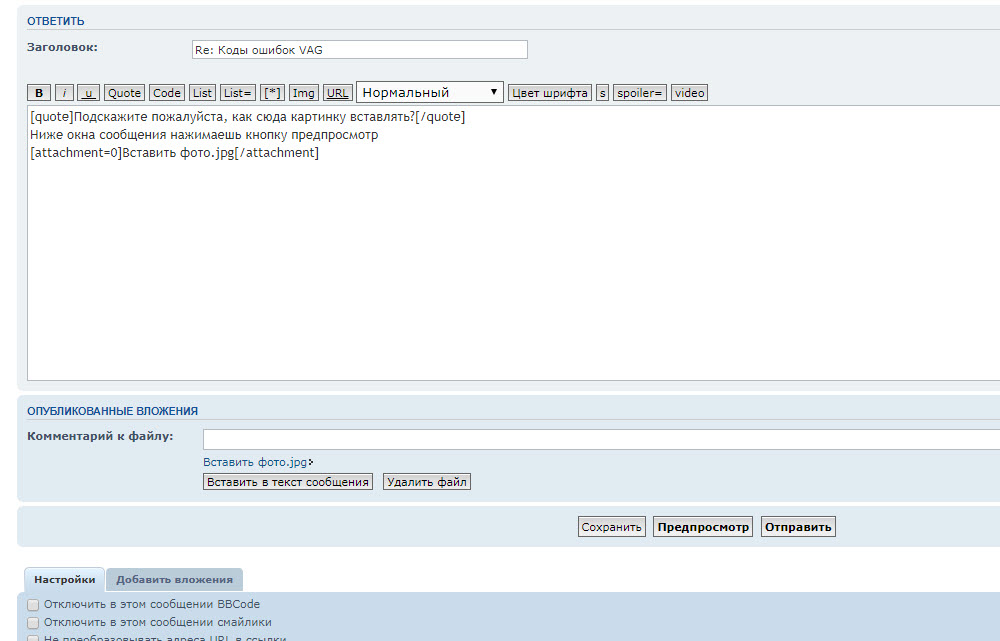Click the 'Предпросмотр' preview button
Screen dimensions: 1000x641
tap(703, 527)
